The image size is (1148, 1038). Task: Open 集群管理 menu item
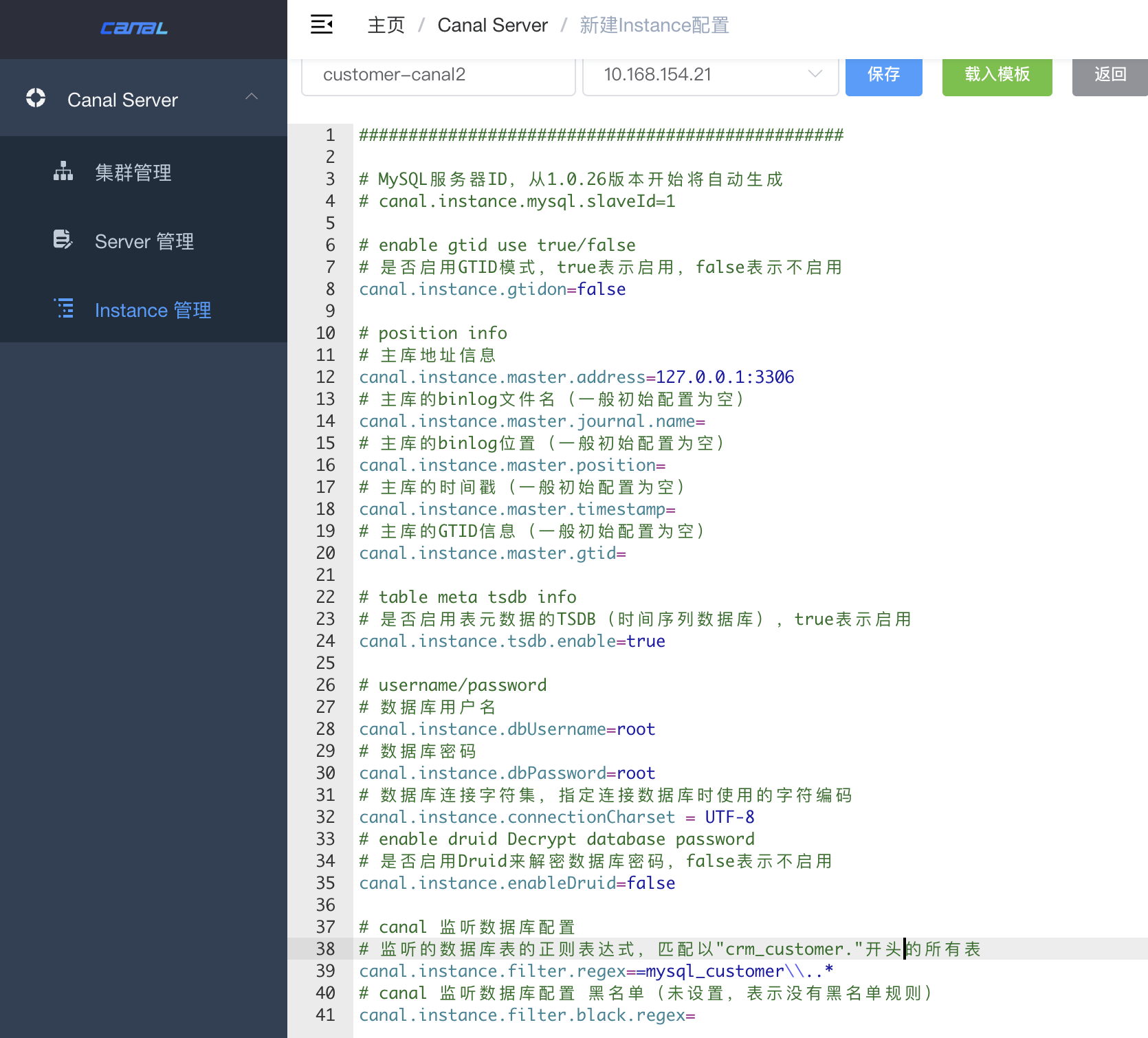tap(144, 171)
